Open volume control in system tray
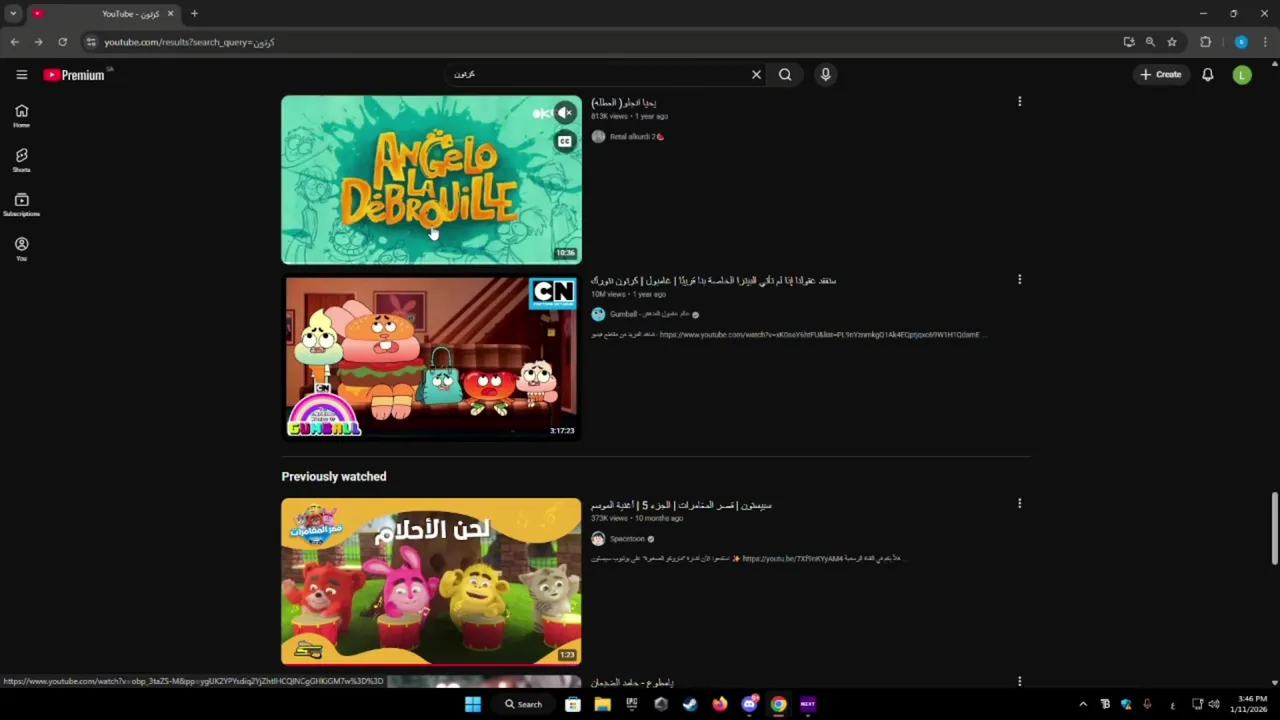Screen dimensions: 1280x720 point(1214,704)
